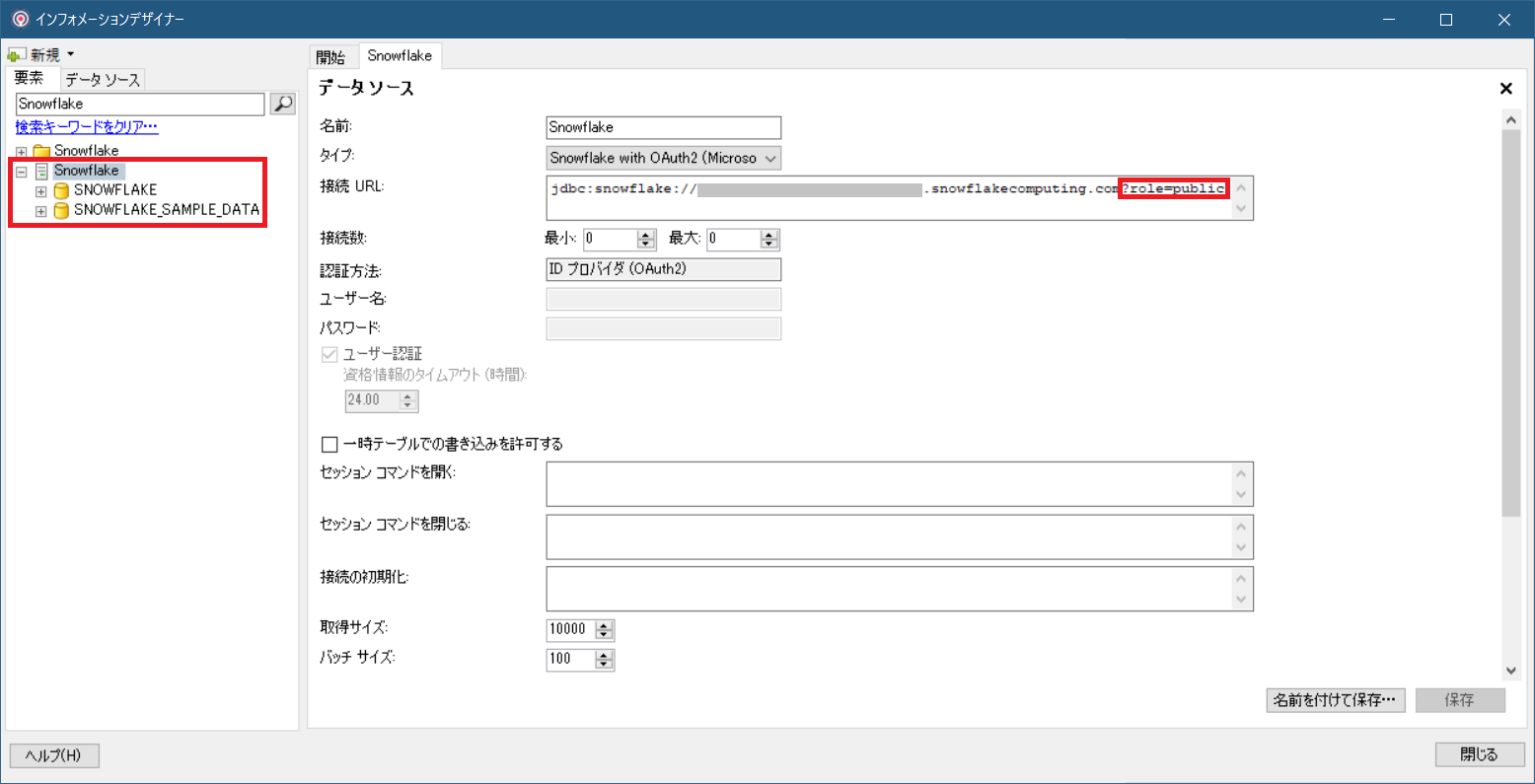
Task: Click the 資格情報のタイムアウト value field
Action: (x=372, y=400)
